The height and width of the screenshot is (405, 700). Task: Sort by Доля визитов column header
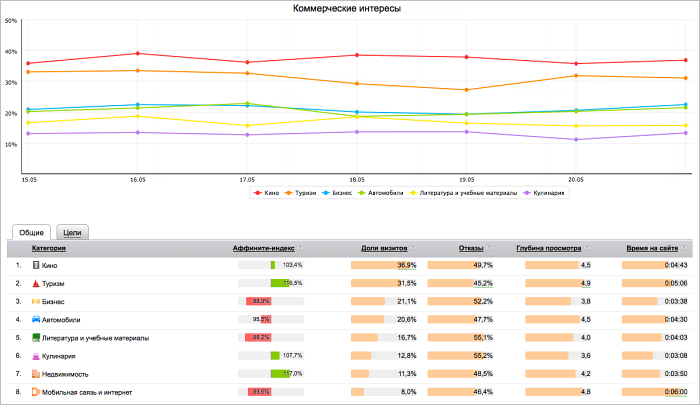pyautogui.click(x=384, y=247)
